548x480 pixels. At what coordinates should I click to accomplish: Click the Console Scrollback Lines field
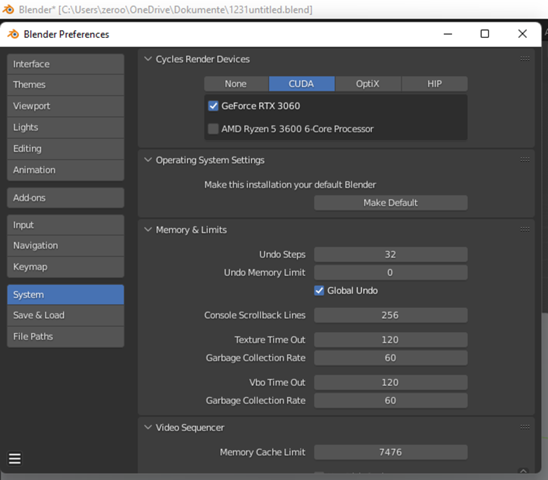point(391,315)
